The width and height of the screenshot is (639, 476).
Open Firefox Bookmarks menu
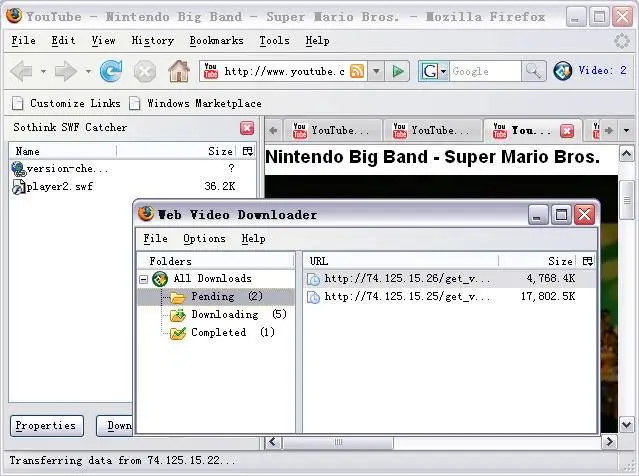pyautogui.click(x=216, y=41)
